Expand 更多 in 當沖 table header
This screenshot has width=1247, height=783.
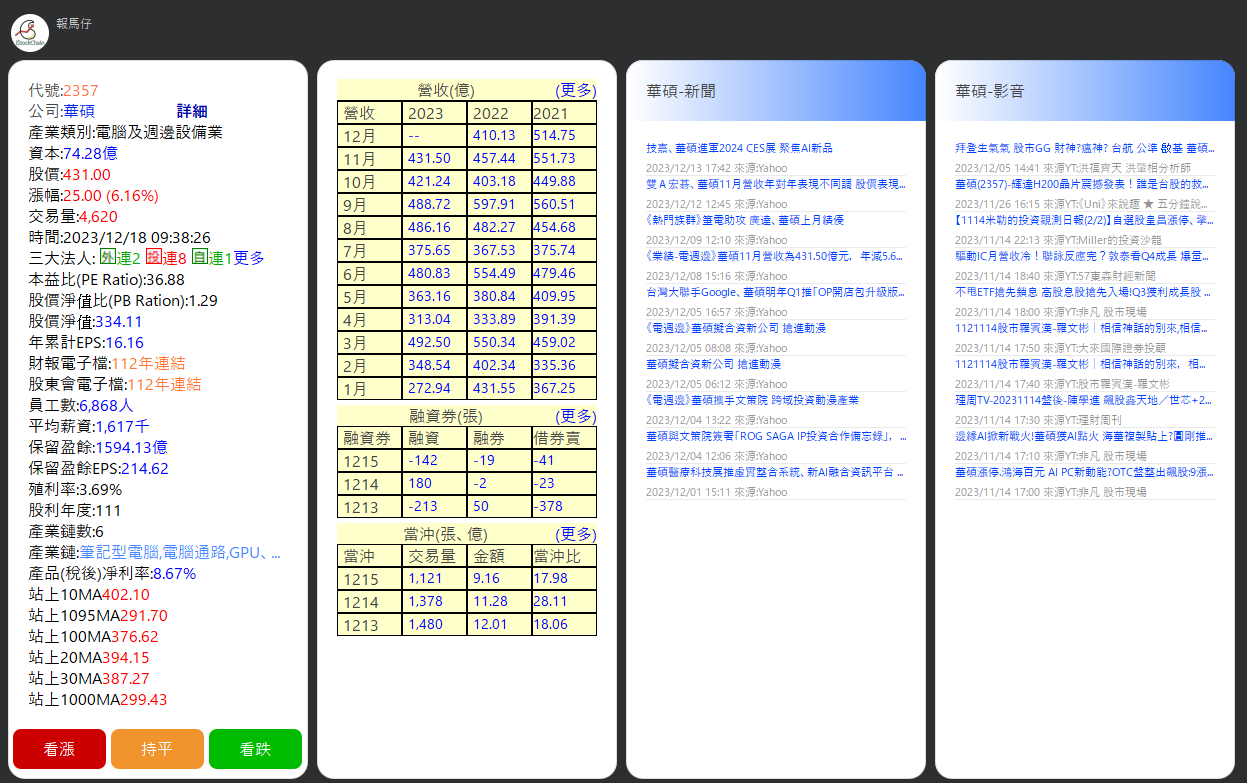(575, 534)
